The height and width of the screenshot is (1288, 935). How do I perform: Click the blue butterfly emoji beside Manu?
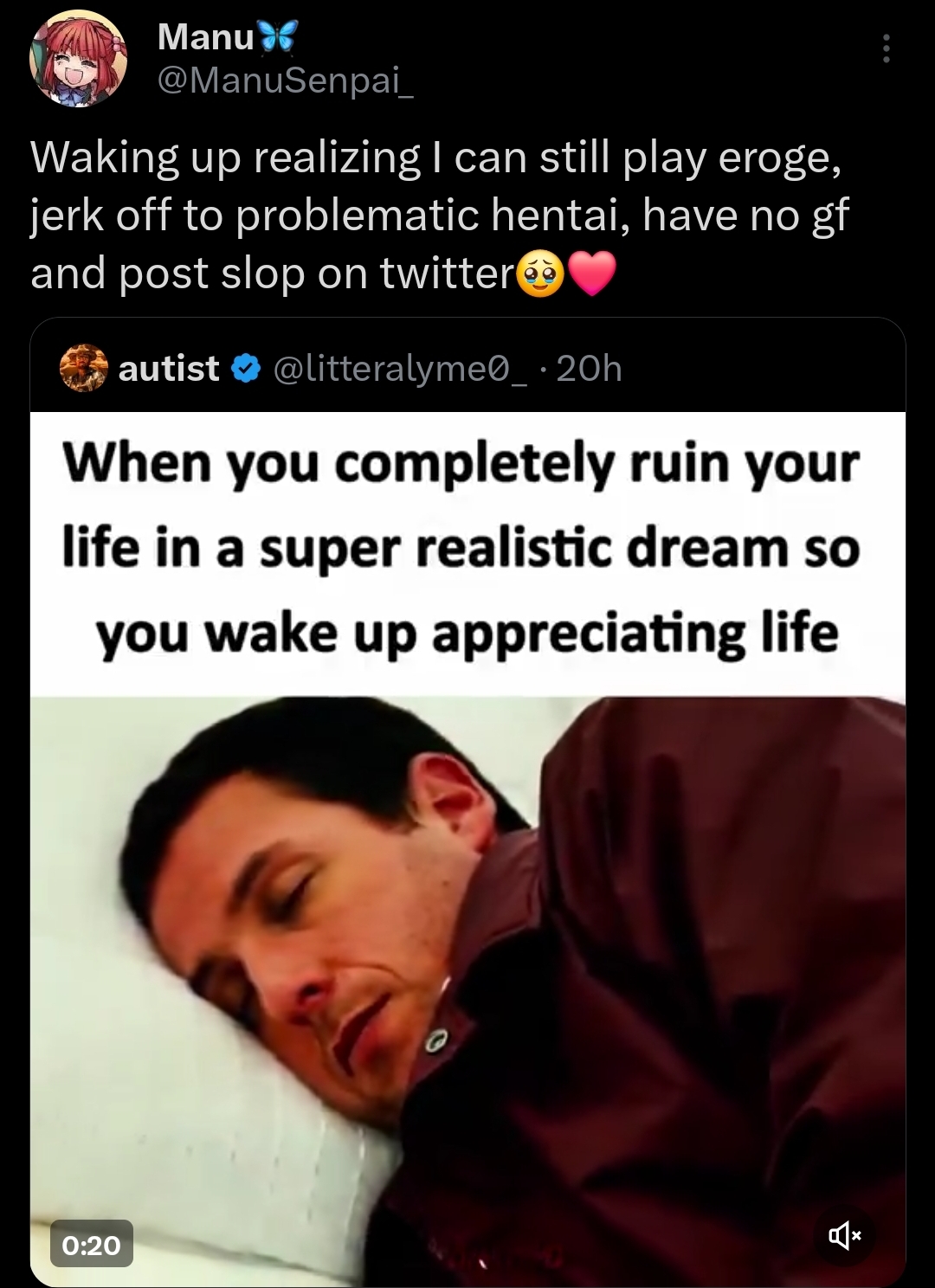(x=277, y=36)
